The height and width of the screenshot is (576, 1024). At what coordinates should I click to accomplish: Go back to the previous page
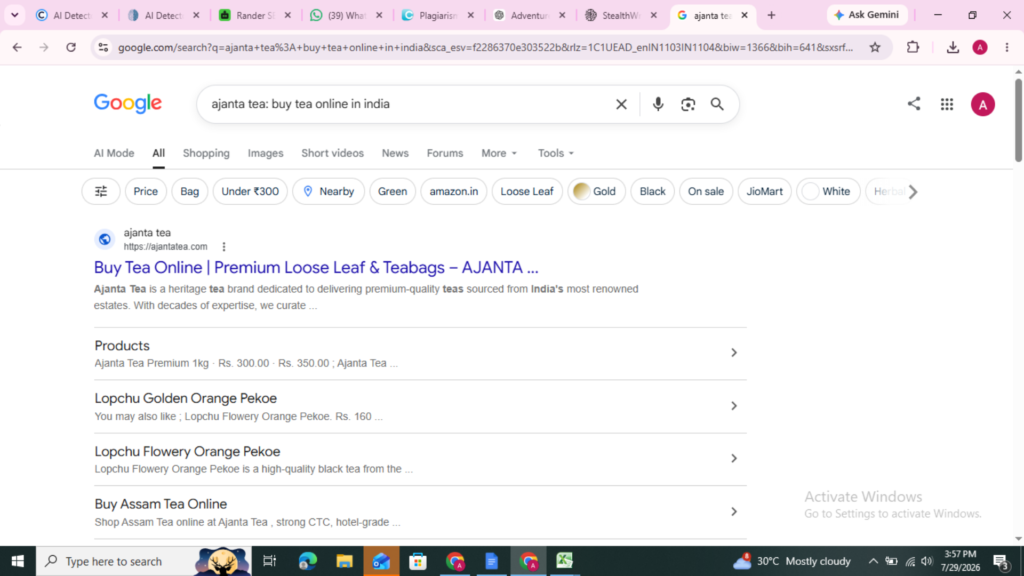[x=17, y=47]
